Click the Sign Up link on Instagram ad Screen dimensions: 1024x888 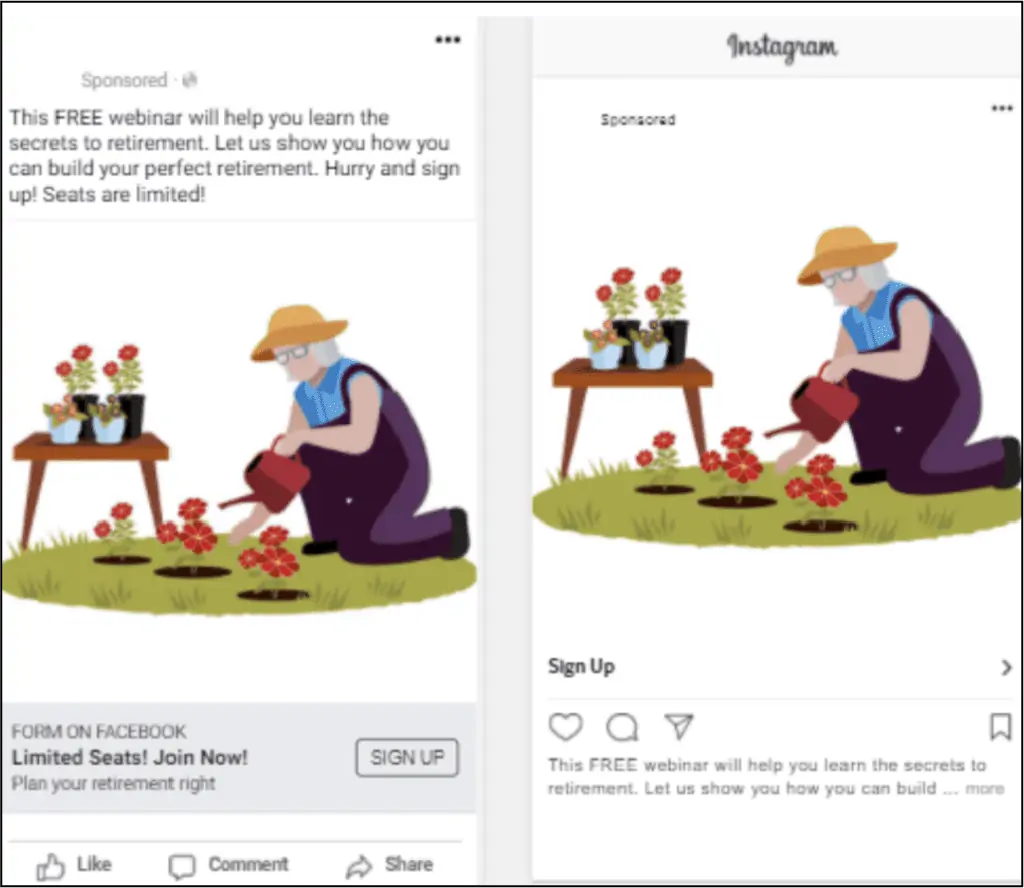pyautogui.click(x=581, y=667)
